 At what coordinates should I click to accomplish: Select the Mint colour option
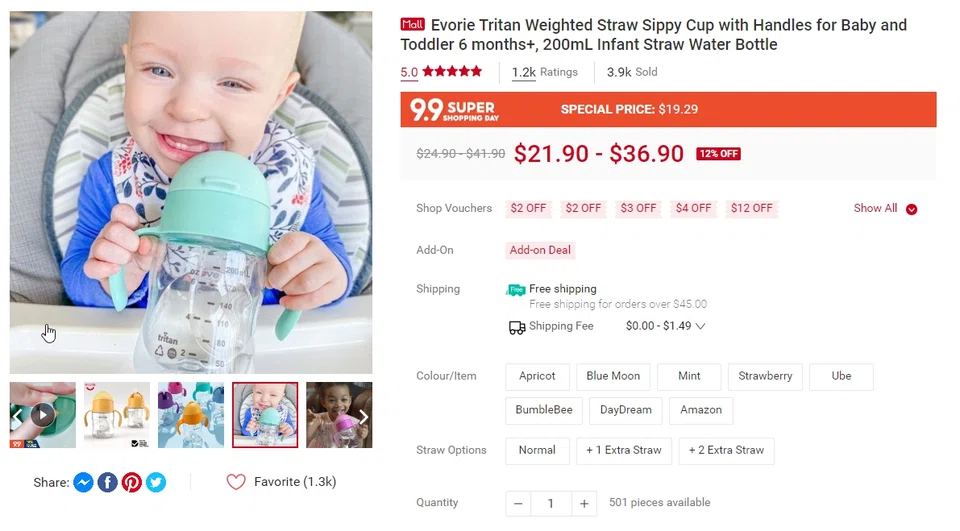[x=689, y=376]
